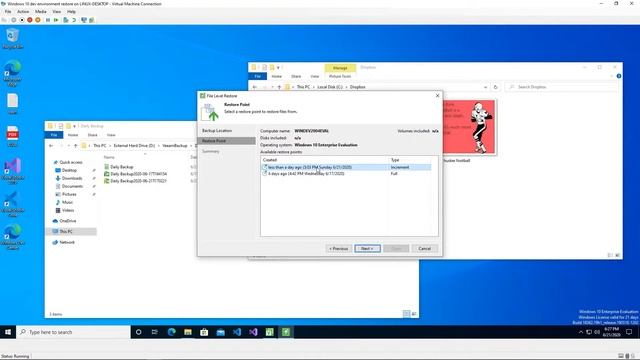Refresh the Dropbox explorer window
640x360 pixels.
(x=496, y=87)
